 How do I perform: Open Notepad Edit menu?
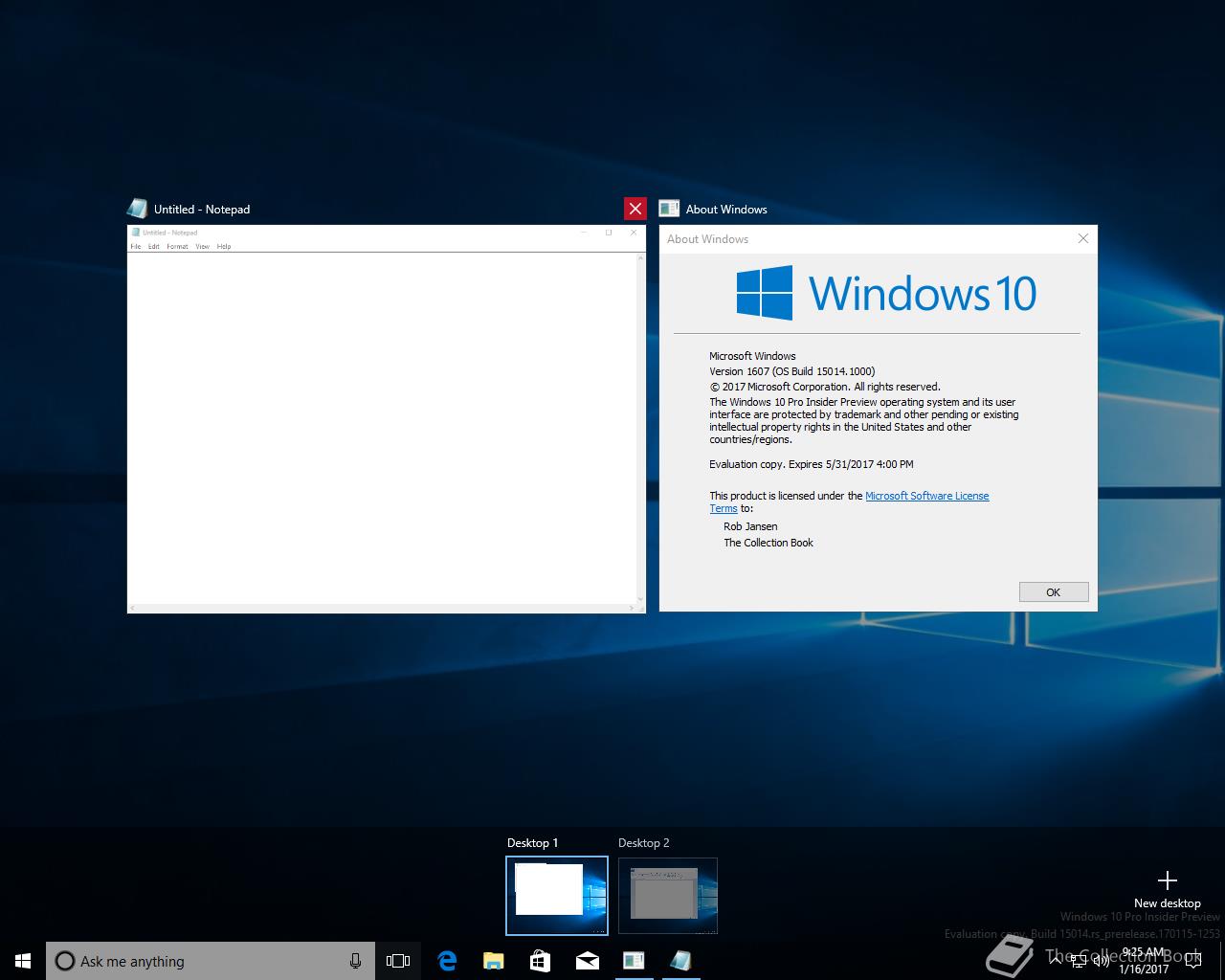tap(153, 246)
